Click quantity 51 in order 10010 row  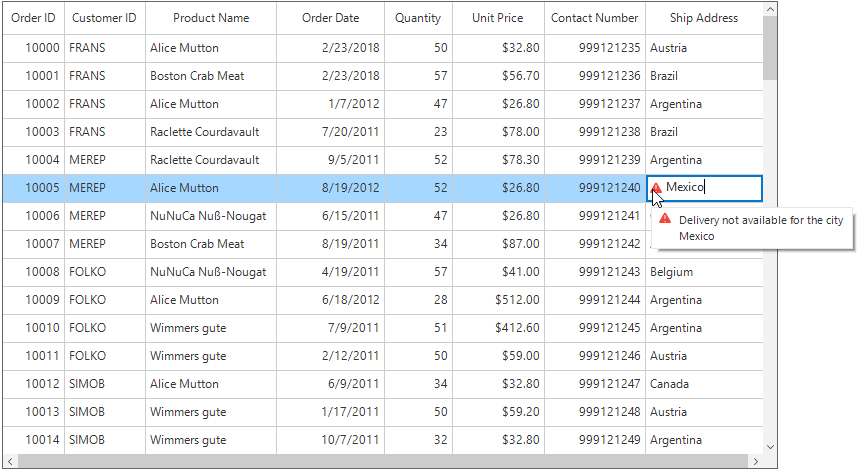coord(419,328)
